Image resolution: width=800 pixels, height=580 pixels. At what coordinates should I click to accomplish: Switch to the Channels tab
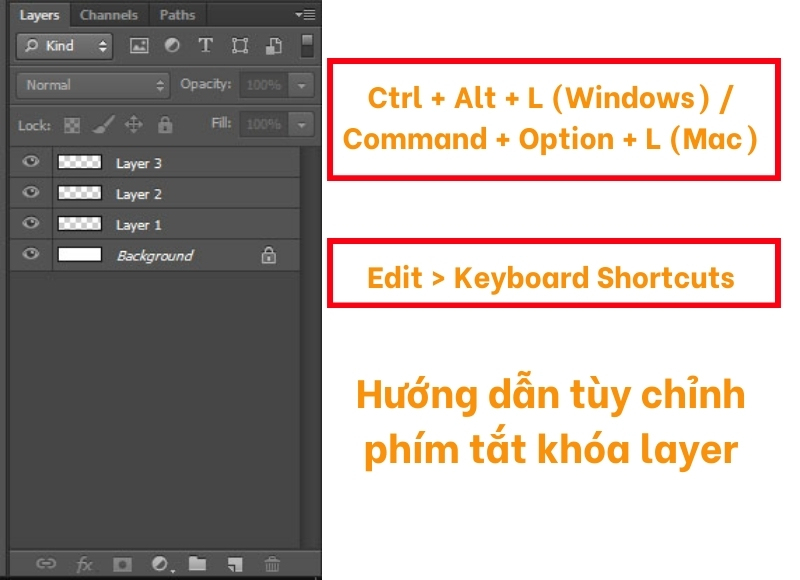tap(109, 15)
